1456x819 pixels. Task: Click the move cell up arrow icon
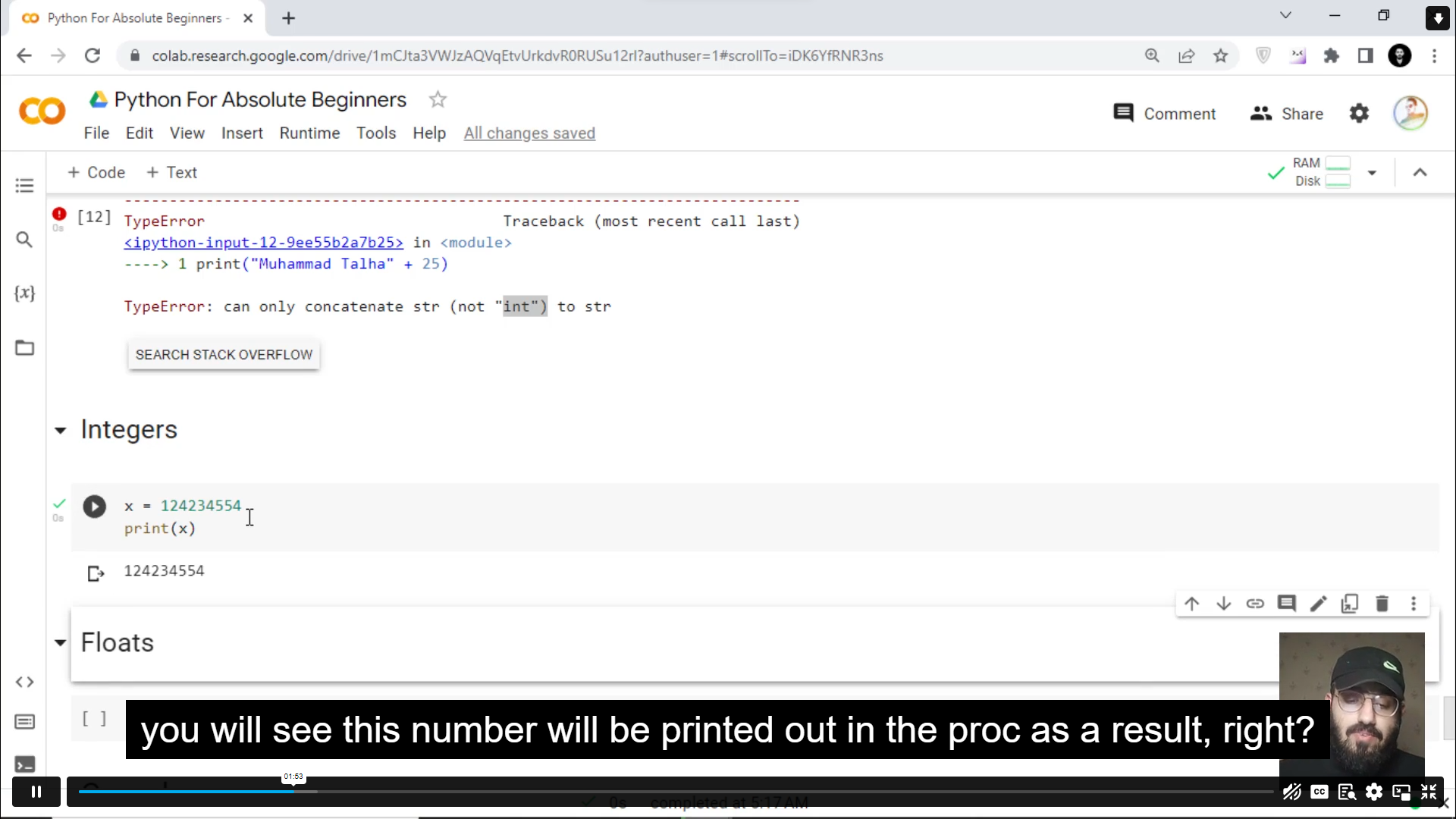click(x=1191, y=604)
